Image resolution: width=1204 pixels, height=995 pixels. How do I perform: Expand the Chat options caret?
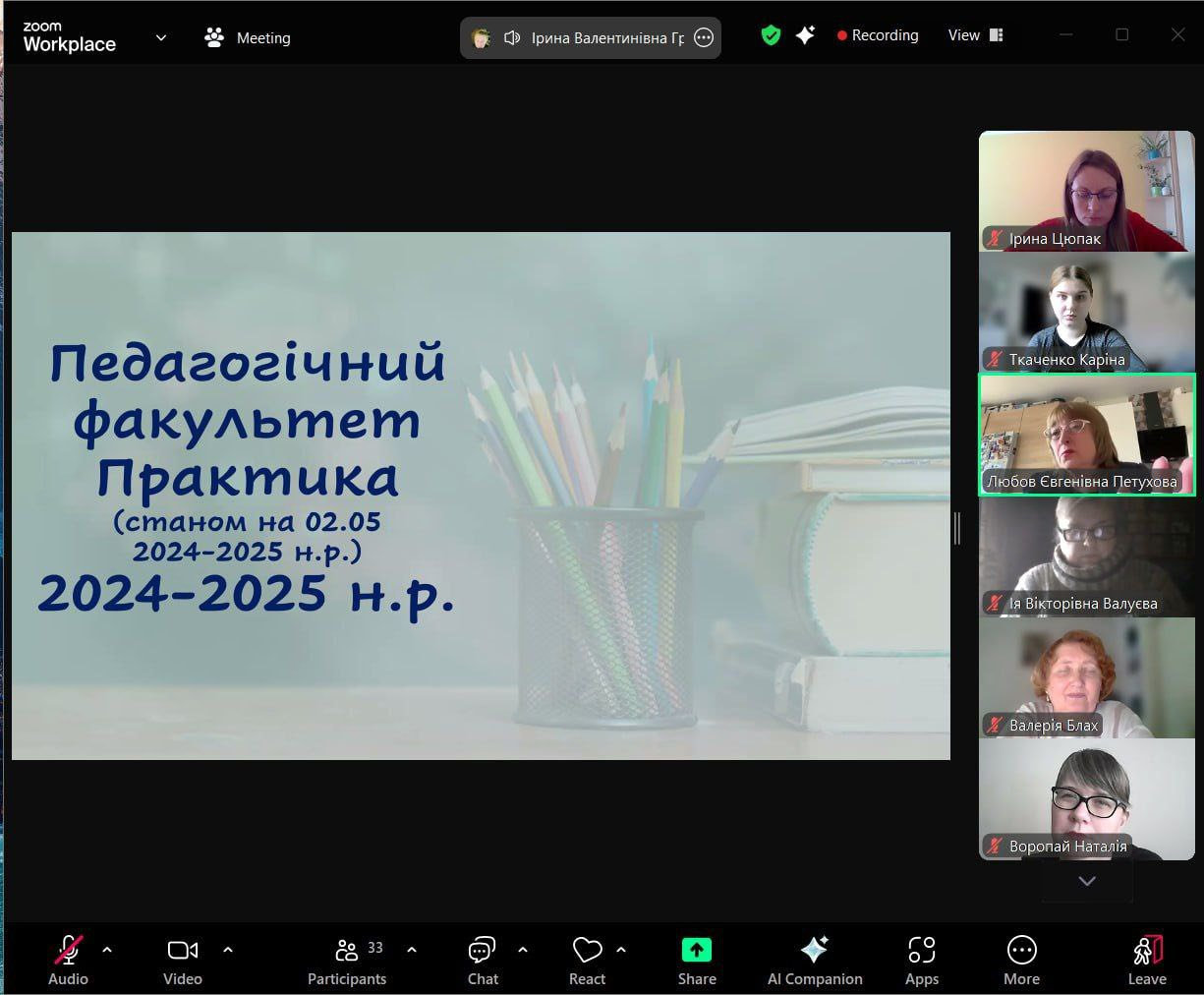(x=523, y=950)
